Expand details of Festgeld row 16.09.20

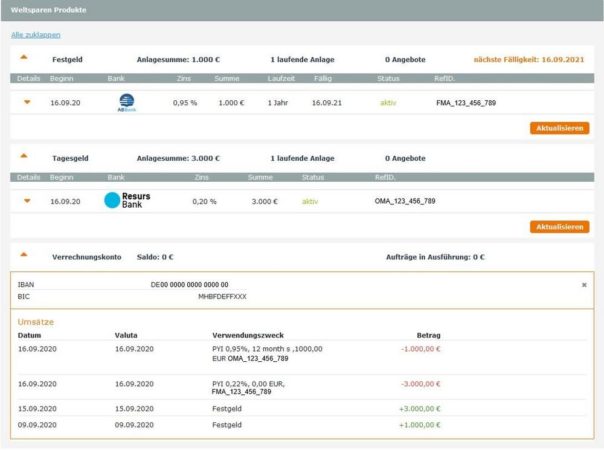[x=27, y=102]
